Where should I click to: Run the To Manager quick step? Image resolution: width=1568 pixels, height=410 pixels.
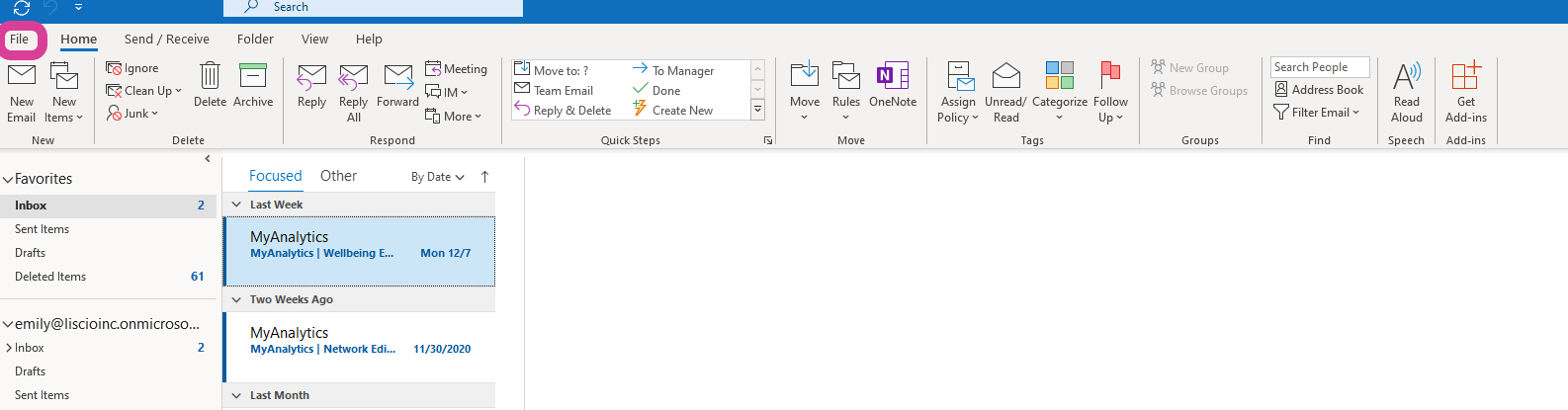pyautogui.click(x=673, y=70)
